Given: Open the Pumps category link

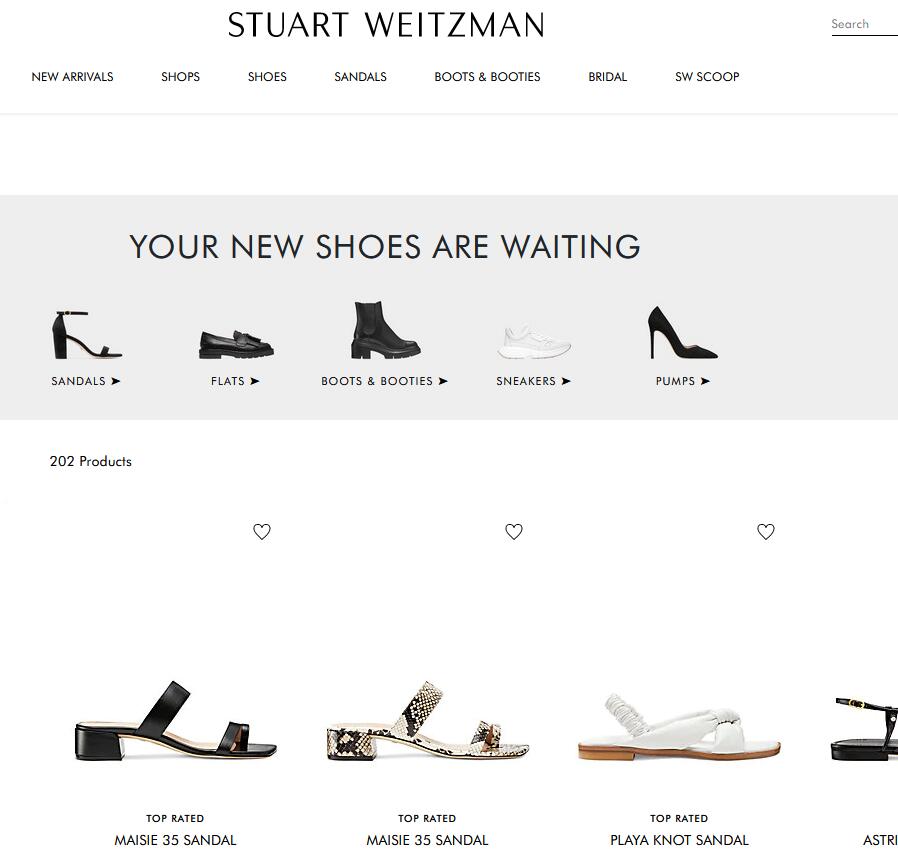Looking at the screenshot, I should pyautogui.click(x=683, y=381).
